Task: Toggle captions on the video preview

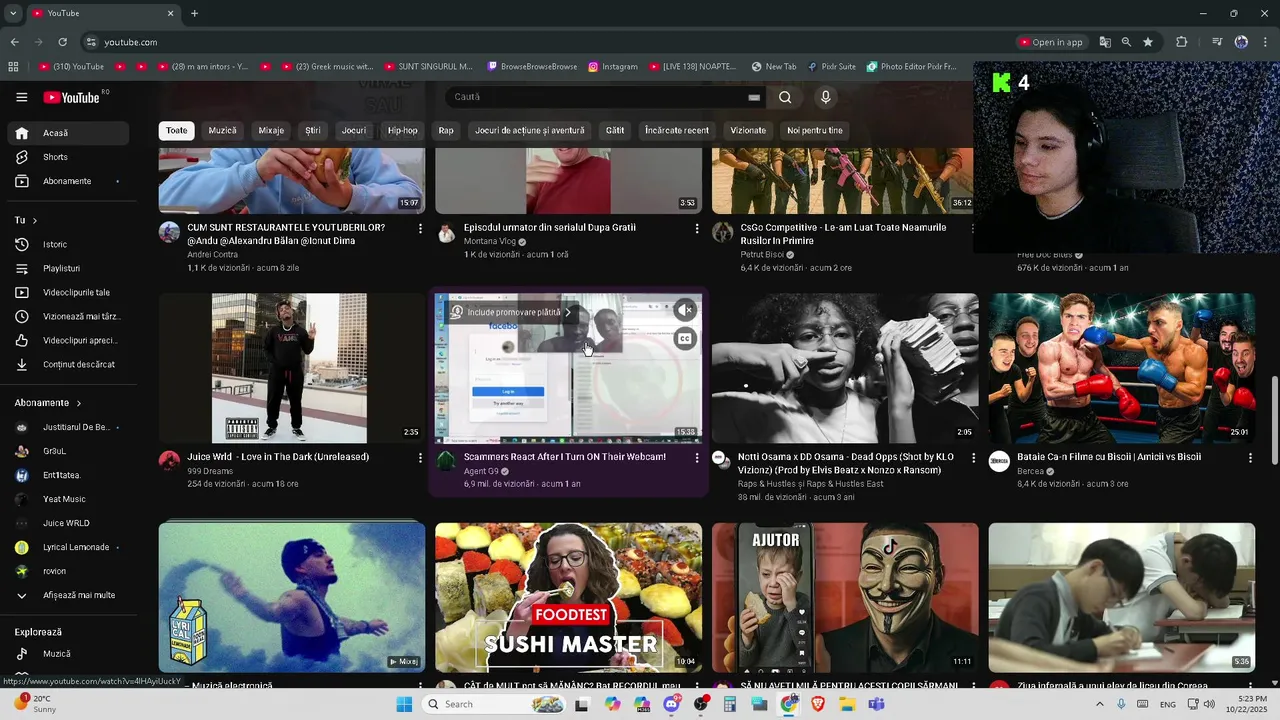Action: [x=685, y=339]
